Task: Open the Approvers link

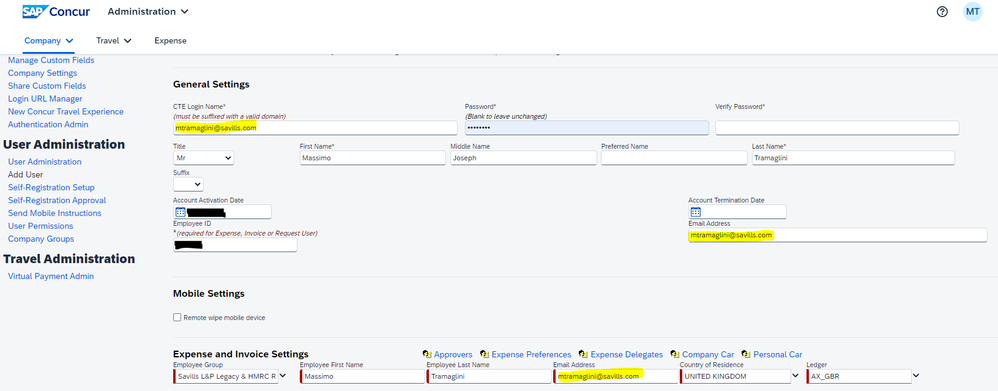Action: pos(453,354)
